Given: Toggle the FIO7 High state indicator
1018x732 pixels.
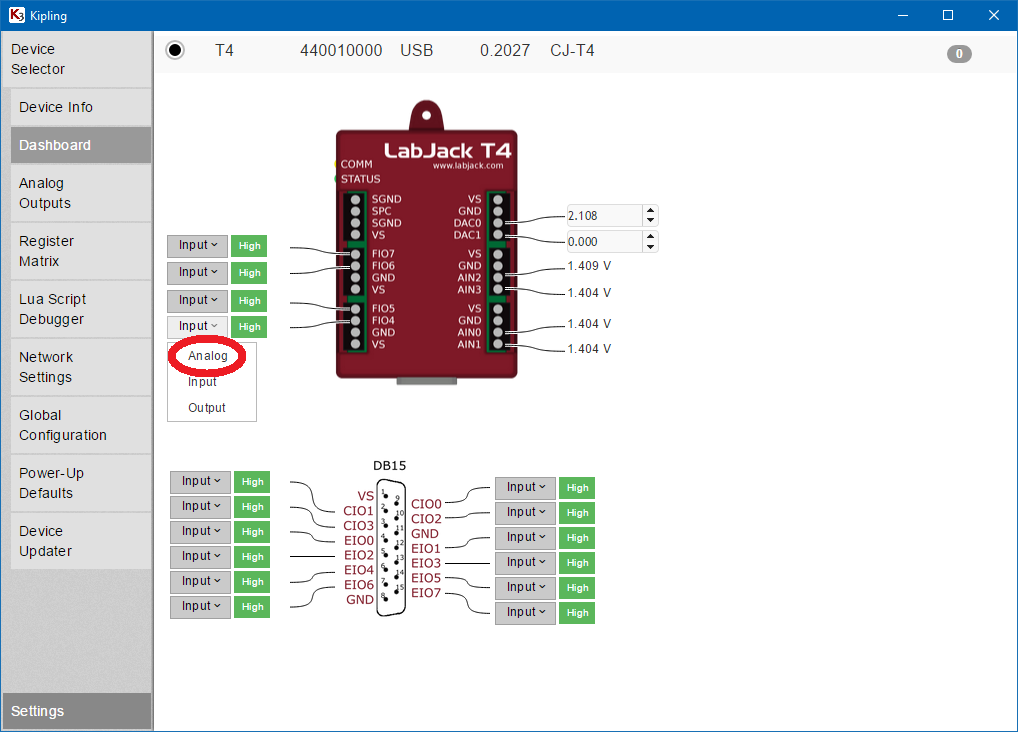Looking at the screenshot, I should coord(249,246).
